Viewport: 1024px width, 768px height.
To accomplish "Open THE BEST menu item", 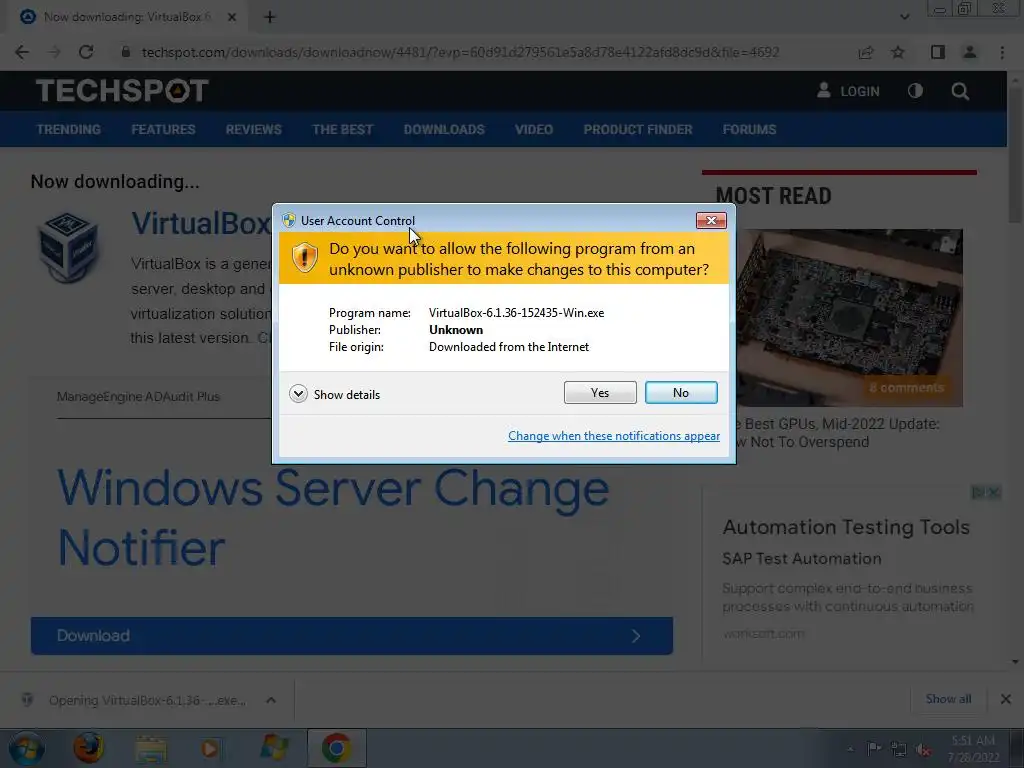I will click(x=343, y=129).
